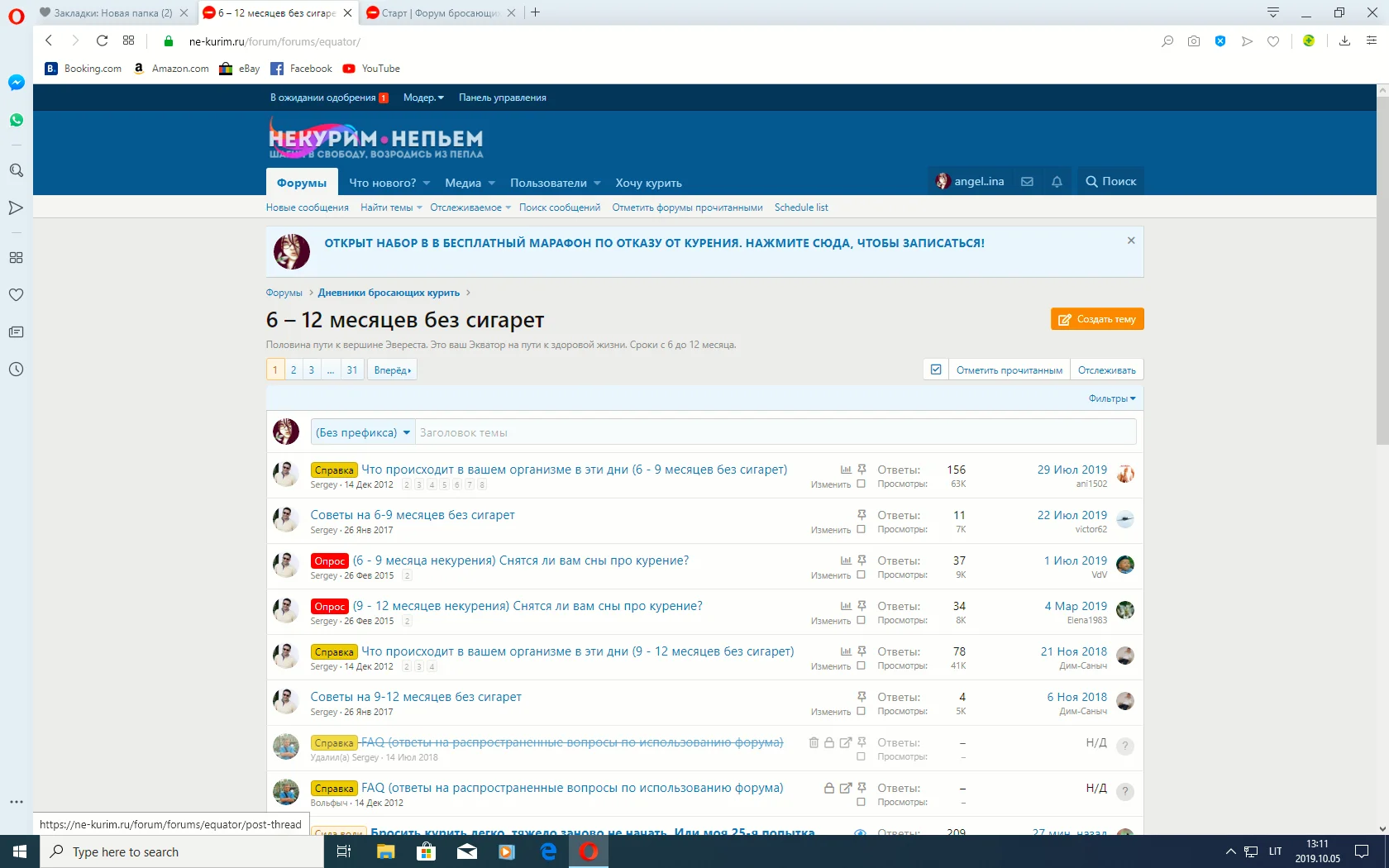The image size is (1389, 868).
Task: Open 'Панель управления' admin link
Action: click(503, 98)
